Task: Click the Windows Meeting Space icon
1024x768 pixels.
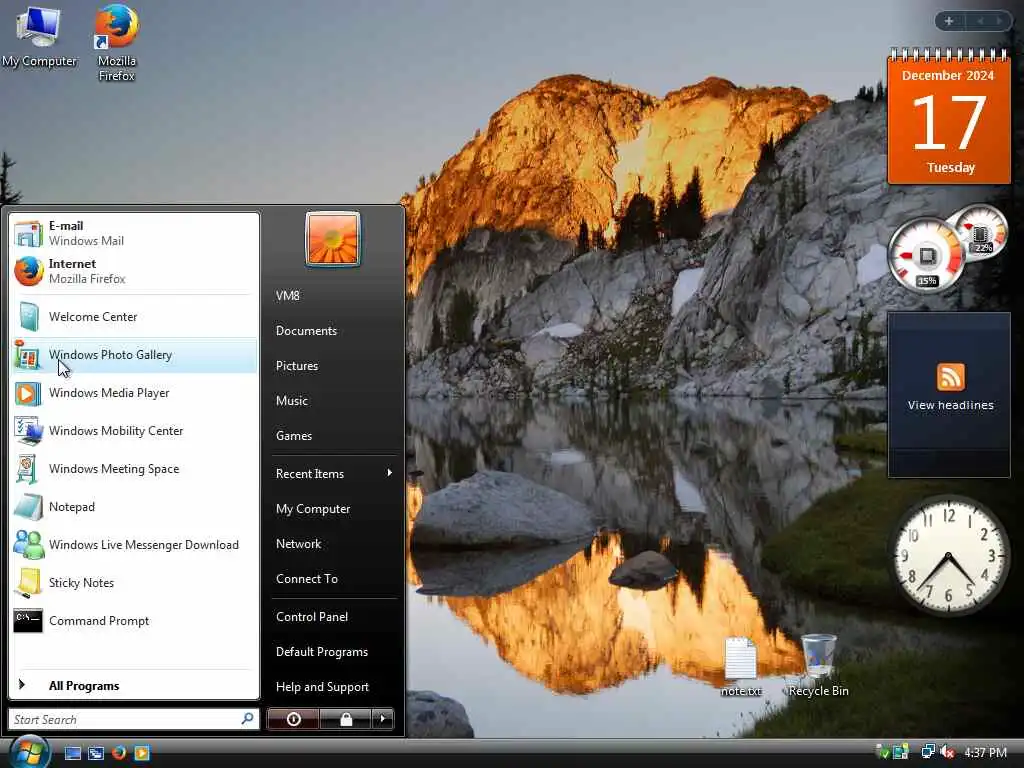Action: point(28,468)
